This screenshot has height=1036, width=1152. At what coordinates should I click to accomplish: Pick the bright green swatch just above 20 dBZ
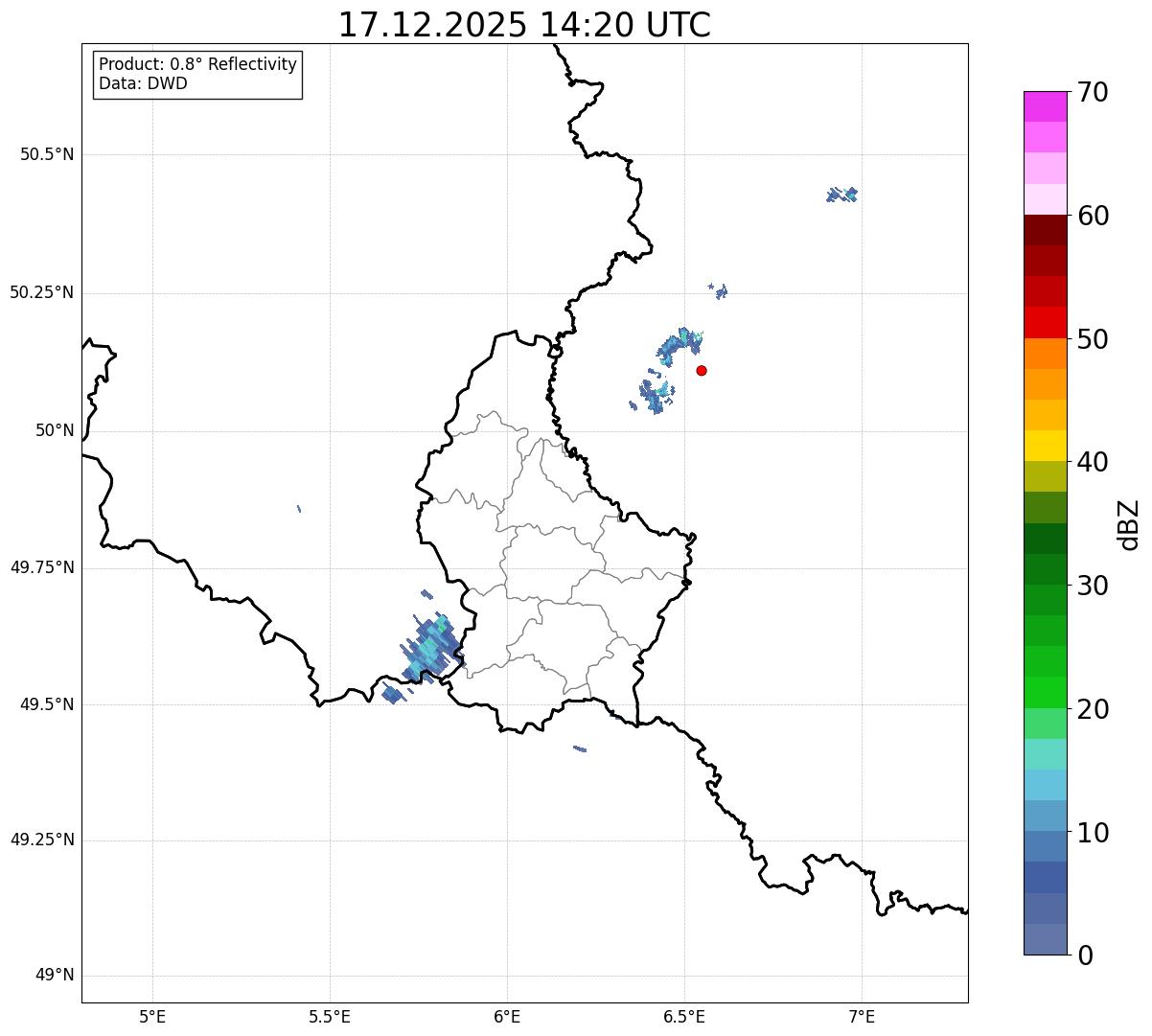pyautogui.click(x=1045, y=692)
